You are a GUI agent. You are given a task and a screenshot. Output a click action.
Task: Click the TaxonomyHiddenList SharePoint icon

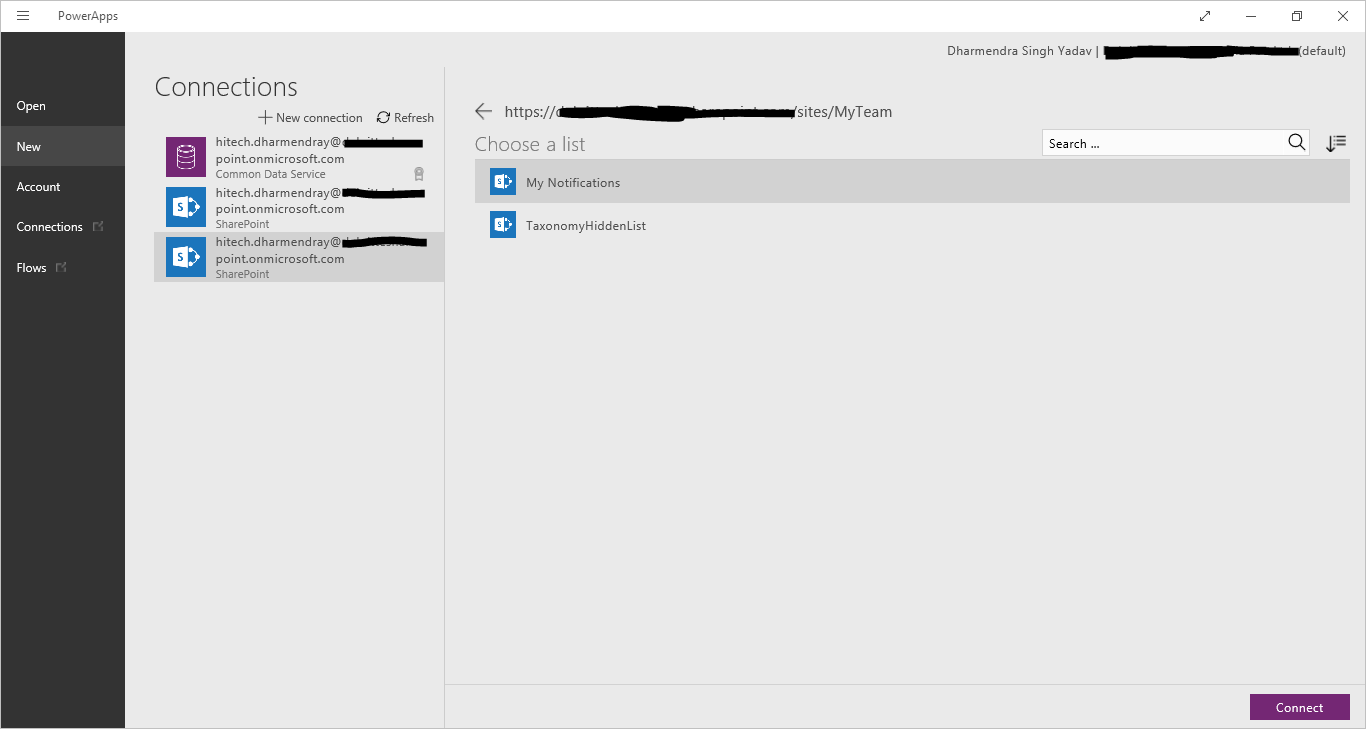(503, 225)
